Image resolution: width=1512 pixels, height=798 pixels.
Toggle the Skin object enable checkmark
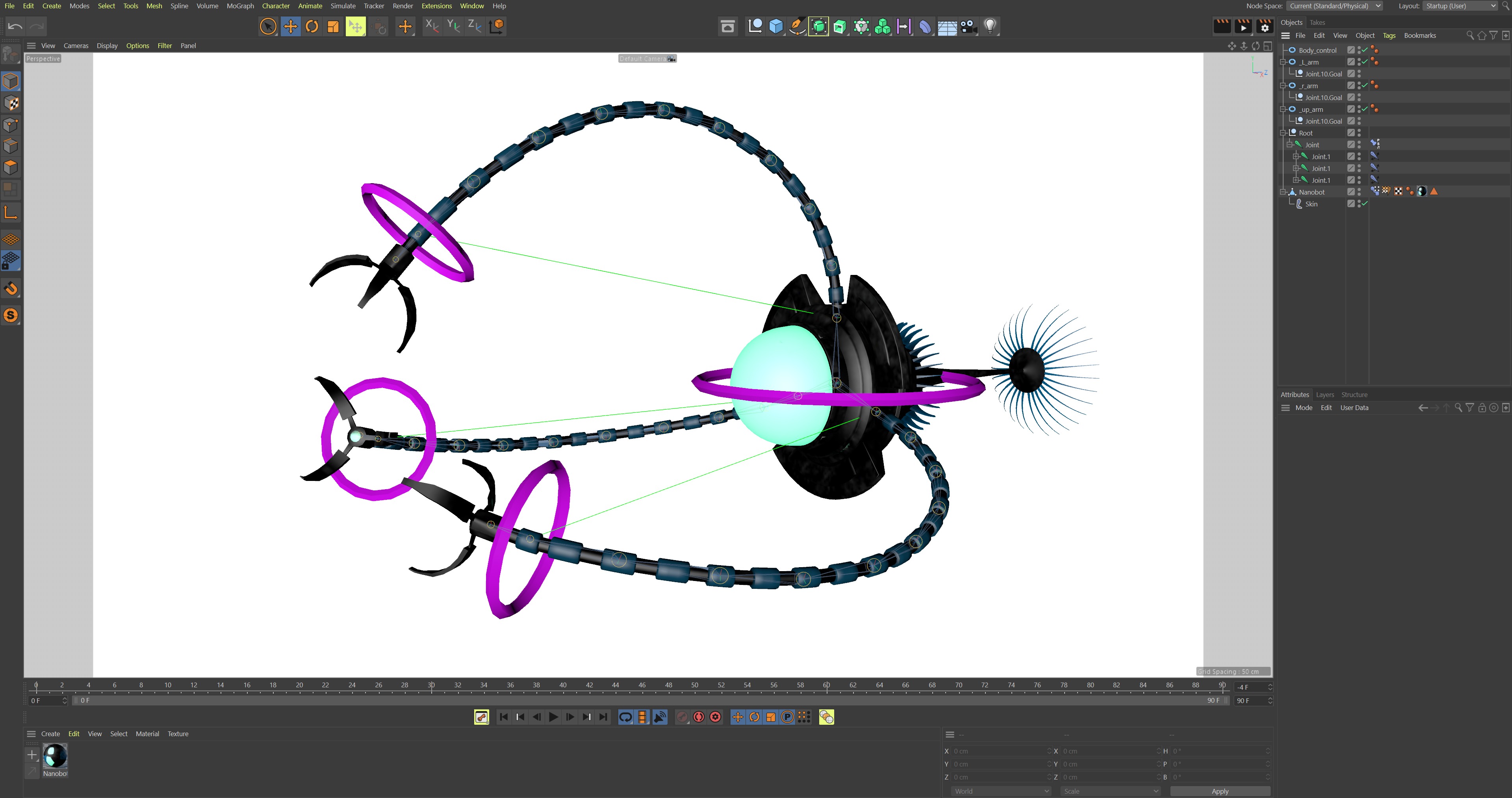tap(1365, 204)
